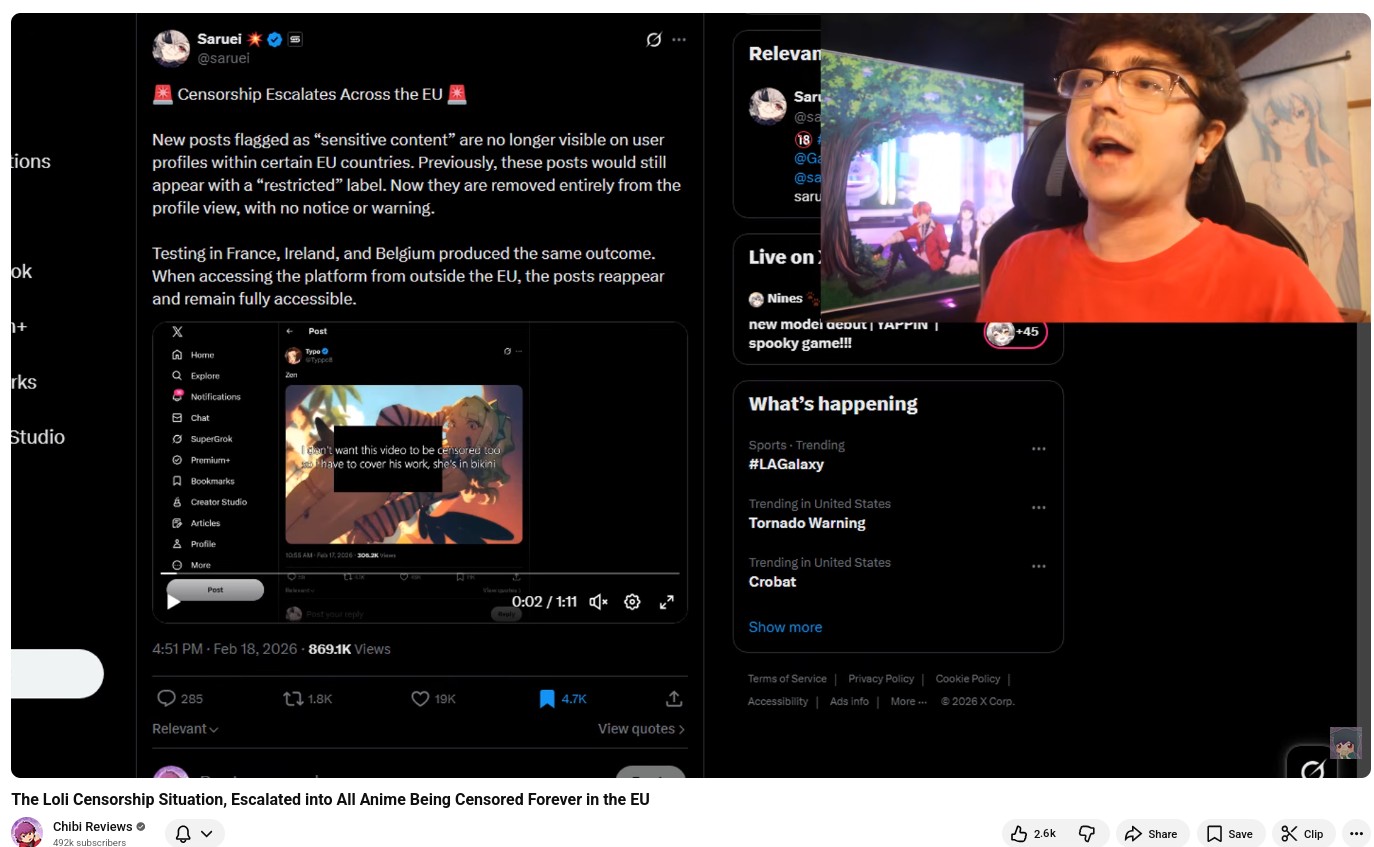Unmute the embedded video speaker icon

(598, 602)
